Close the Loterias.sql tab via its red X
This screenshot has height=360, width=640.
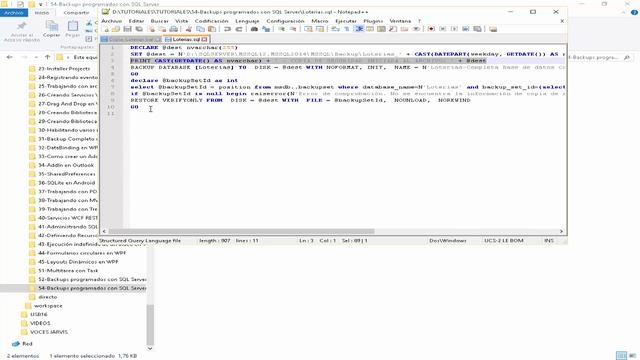(204, 40)
